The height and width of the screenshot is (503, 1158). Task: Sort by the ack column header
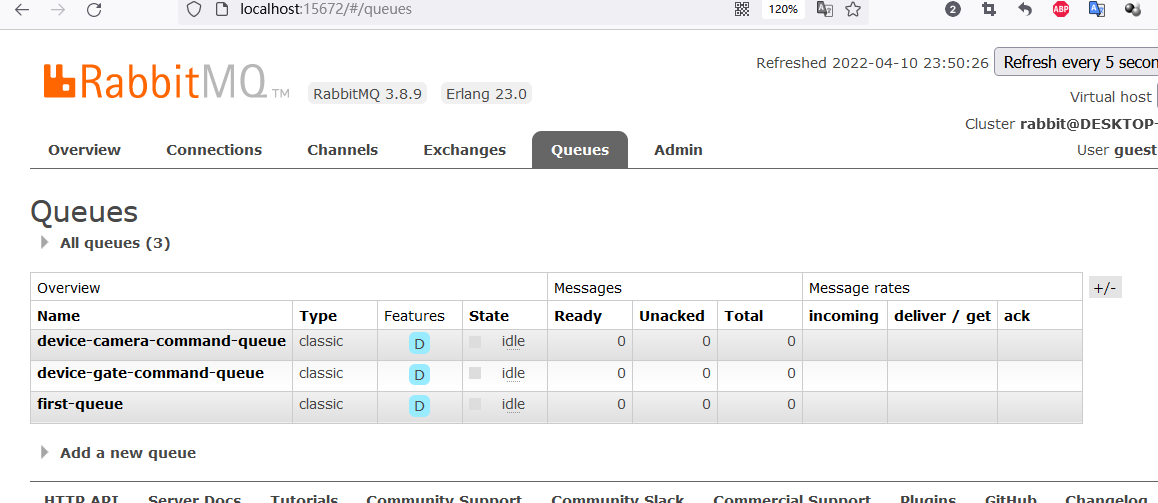click(x=1017, y=316)
